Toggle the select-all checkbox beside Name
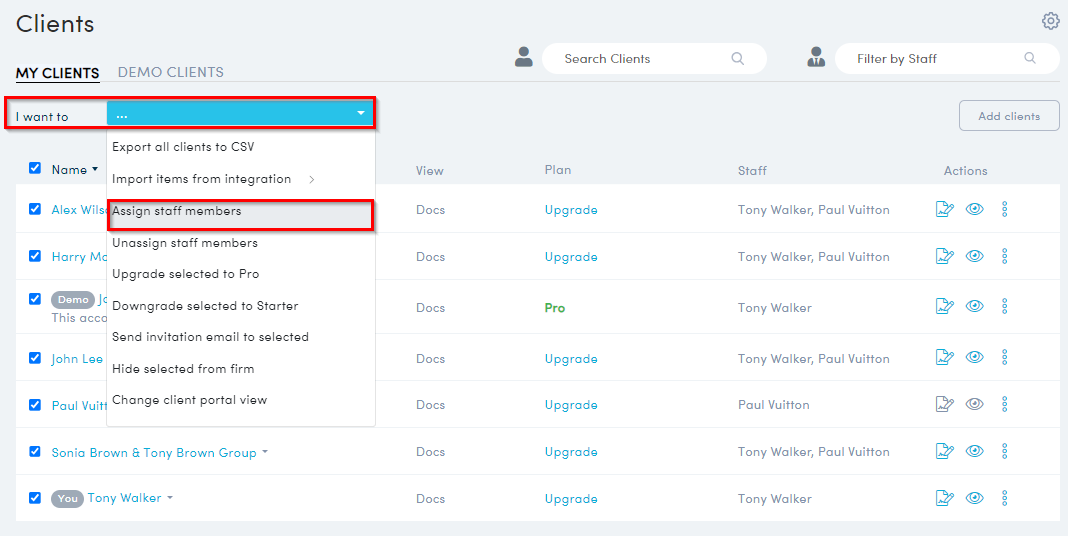The width and height of the screenshot is (1068, 536). tap(35, 168)
